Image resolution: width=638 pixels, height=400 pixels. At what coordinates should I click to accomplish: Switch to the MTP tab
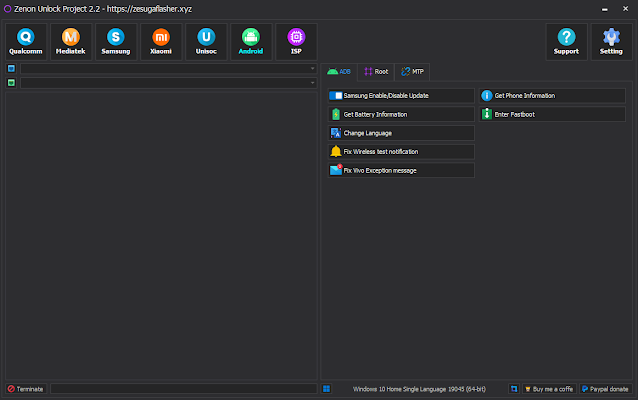pyautogui.click(x=413, y=72)
